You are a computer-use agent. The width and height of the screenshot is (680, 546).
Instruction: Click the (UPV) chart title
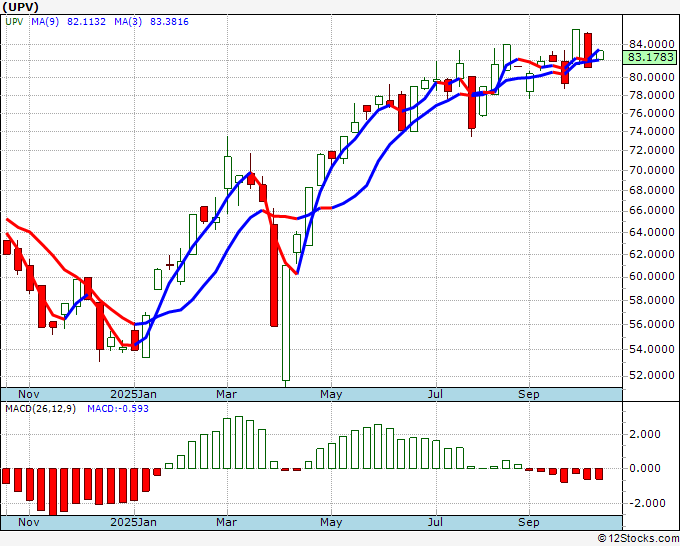(21, 7)
